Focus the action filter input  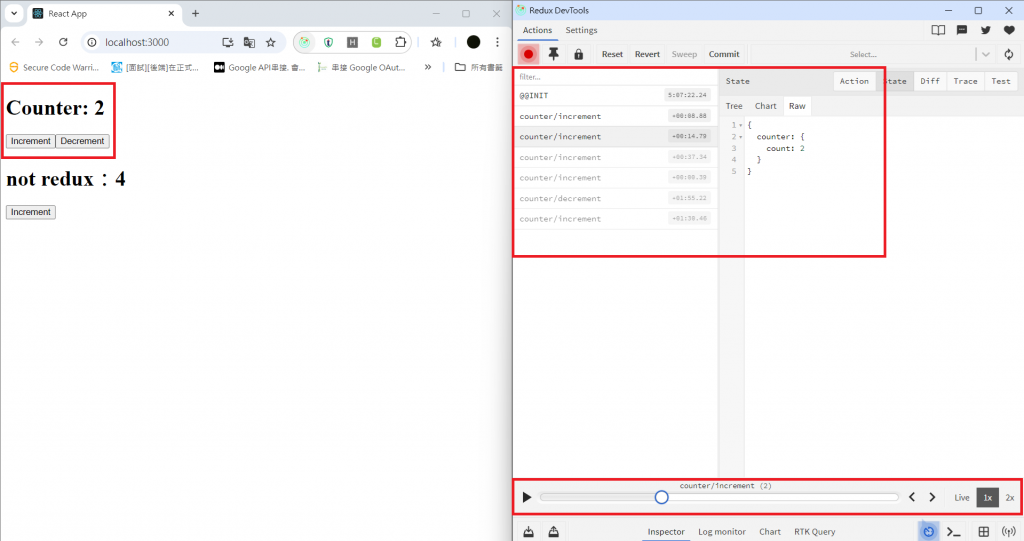[616, 77]
